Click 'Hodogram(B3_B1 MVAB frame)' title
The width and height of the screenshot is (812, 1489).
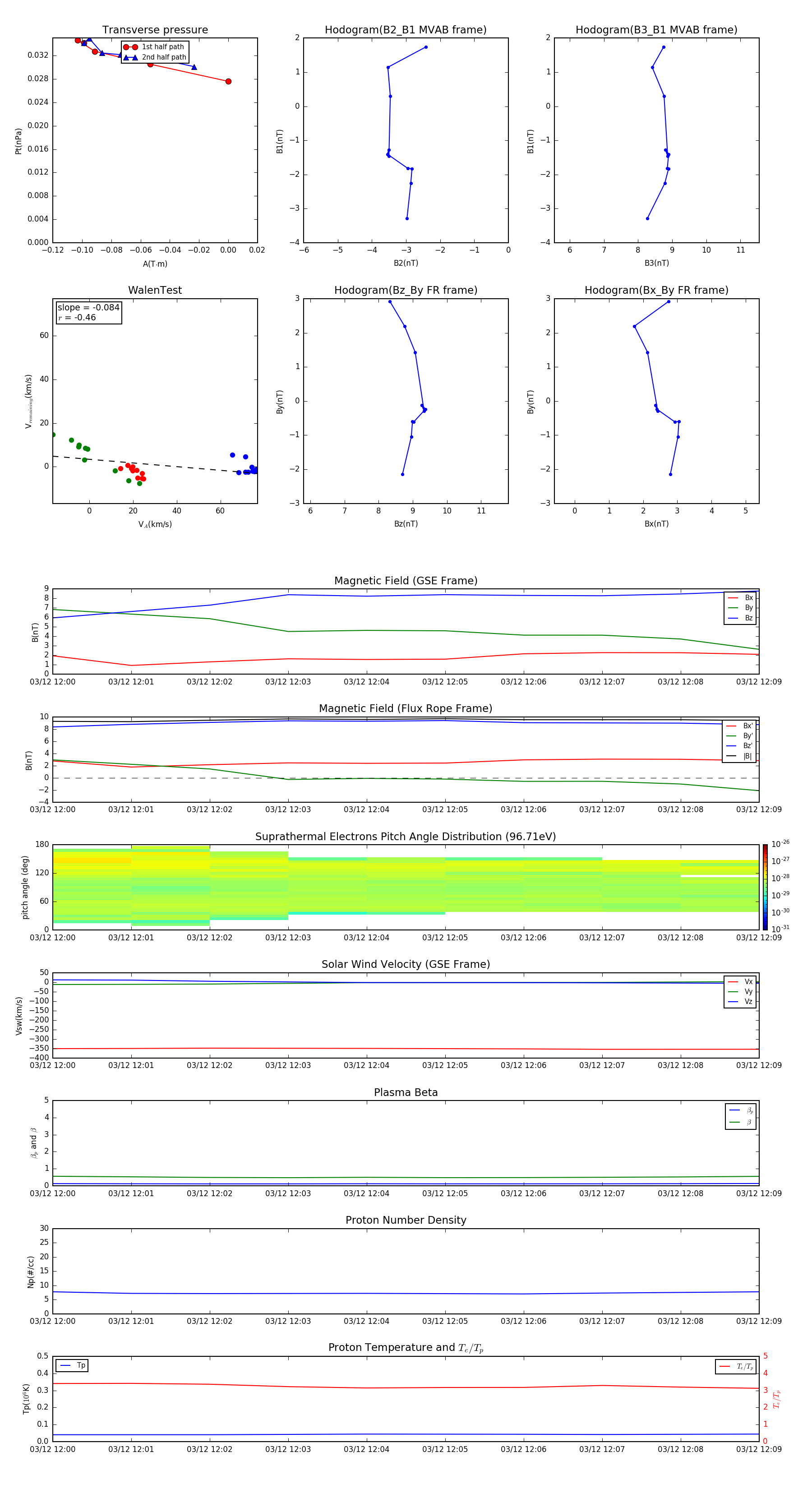[x=656, y=30]
